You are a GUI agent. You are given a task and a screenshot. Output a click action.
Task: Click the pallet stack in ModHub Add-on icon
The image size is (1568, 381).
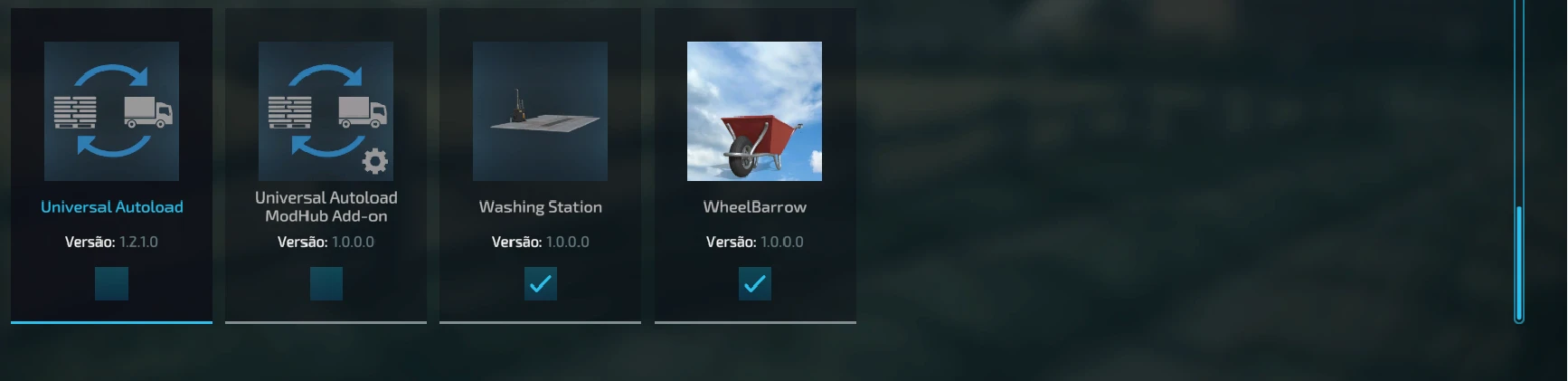click(289, 112)
